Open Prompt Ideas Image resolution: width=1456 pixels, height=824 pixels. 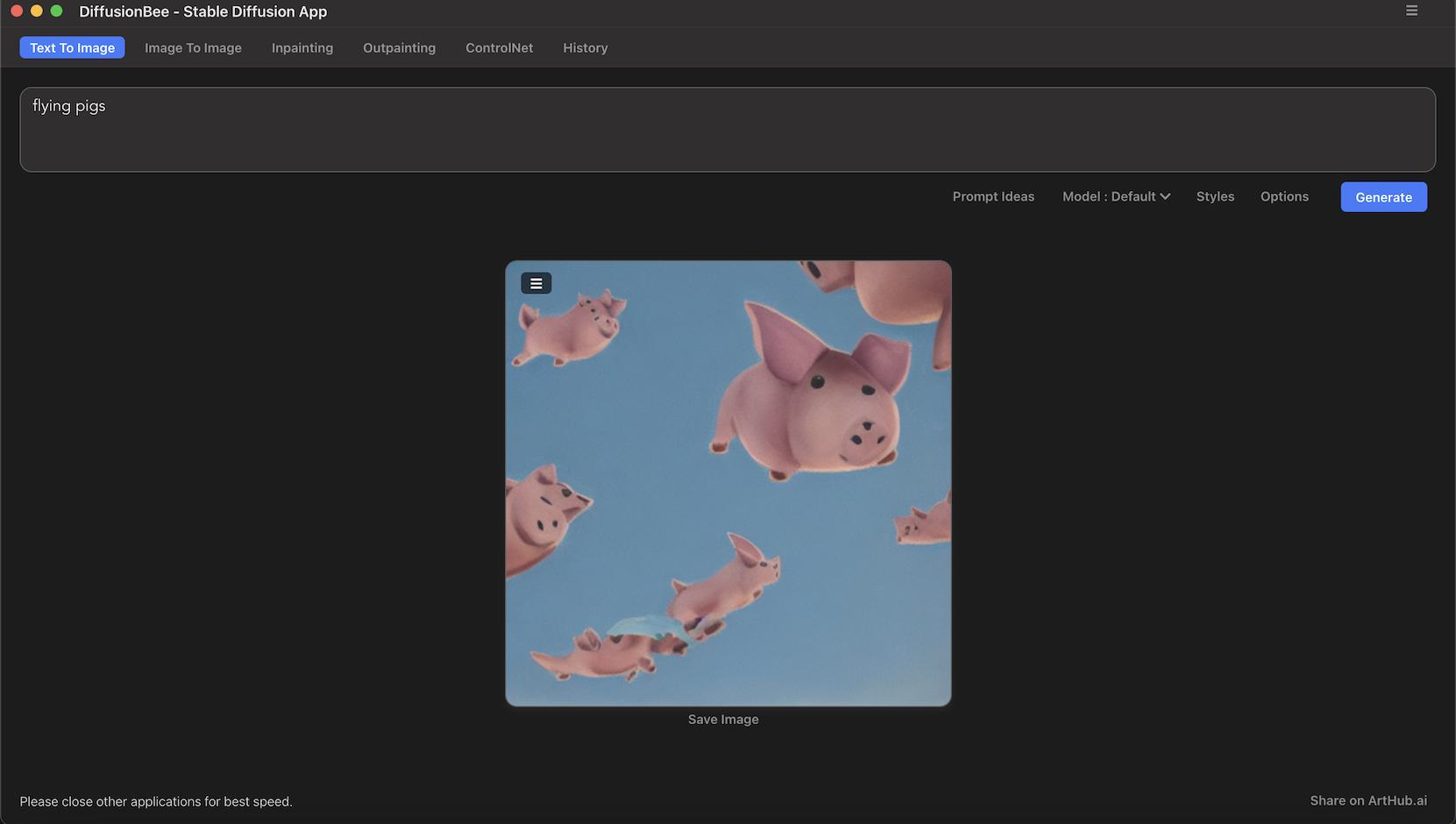tap(993, 196)
